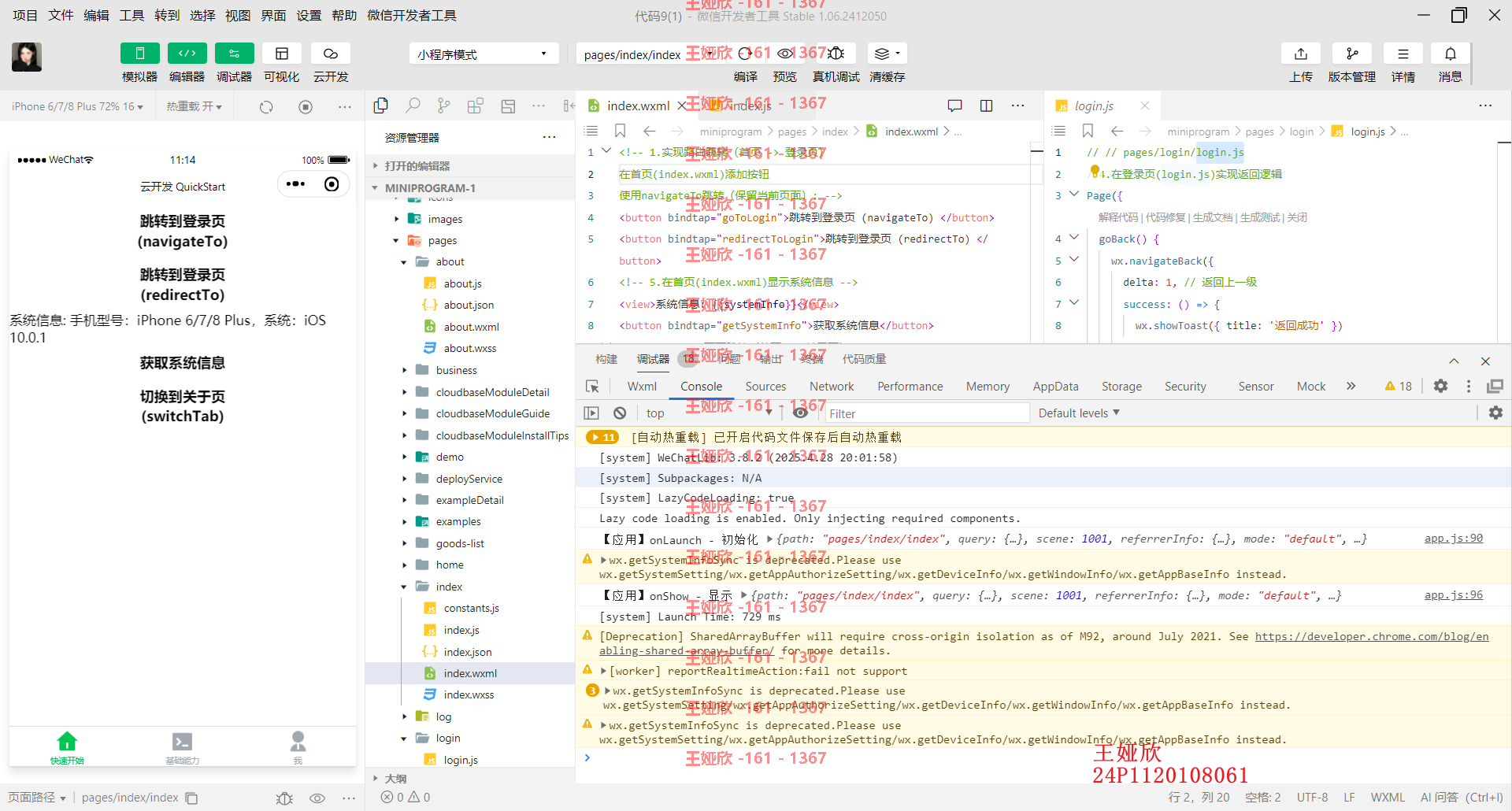Open the Visualization (可视化) tool
This screenshot has width=1512, height=811.
point(282,54)
